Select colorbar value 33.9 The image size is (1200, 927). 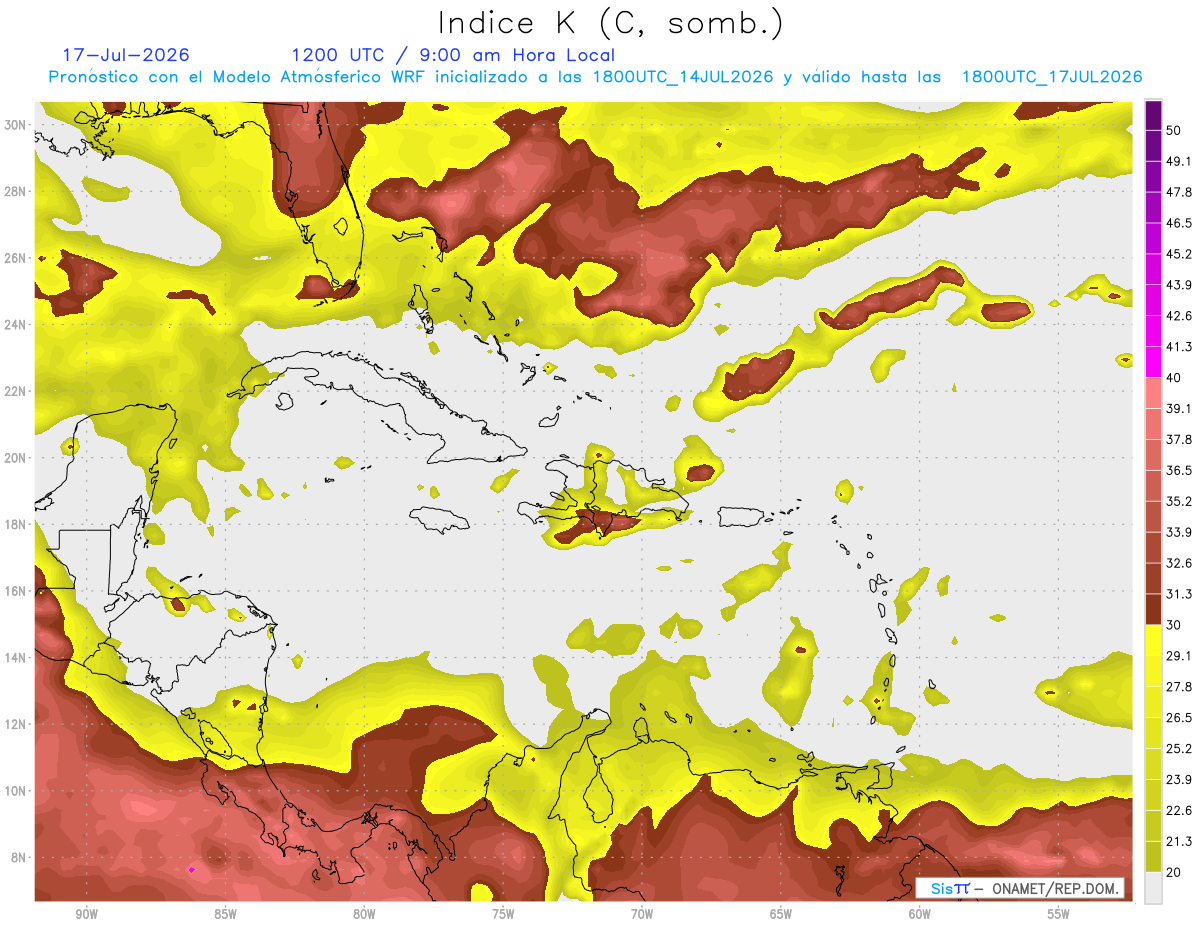[1179, 532]
